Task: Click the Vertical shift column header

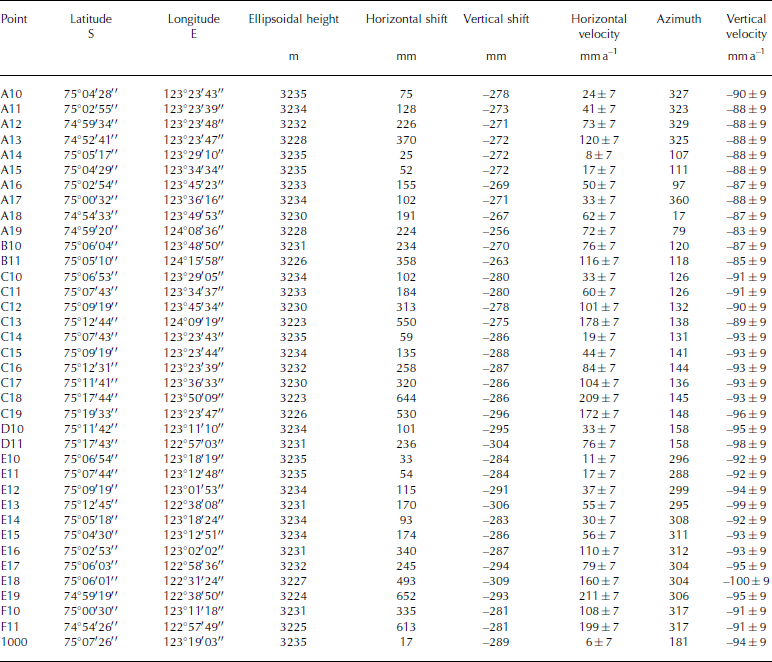Action: (496, 19)
